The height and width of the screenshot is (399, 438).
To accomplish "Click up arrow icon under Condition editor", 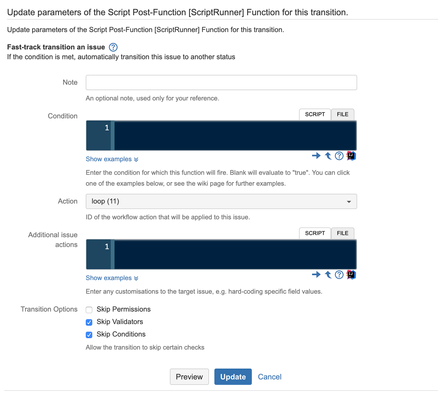I will point(328,156).
